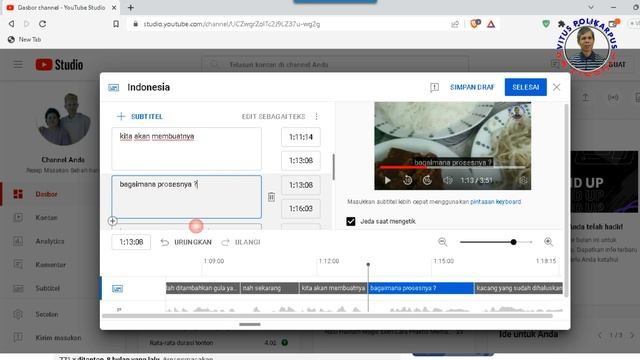Click the browser address bar URL
Image resolution: width=640 pixels, height=360 pixels.
pyautogui.click(x=232, y=24)
